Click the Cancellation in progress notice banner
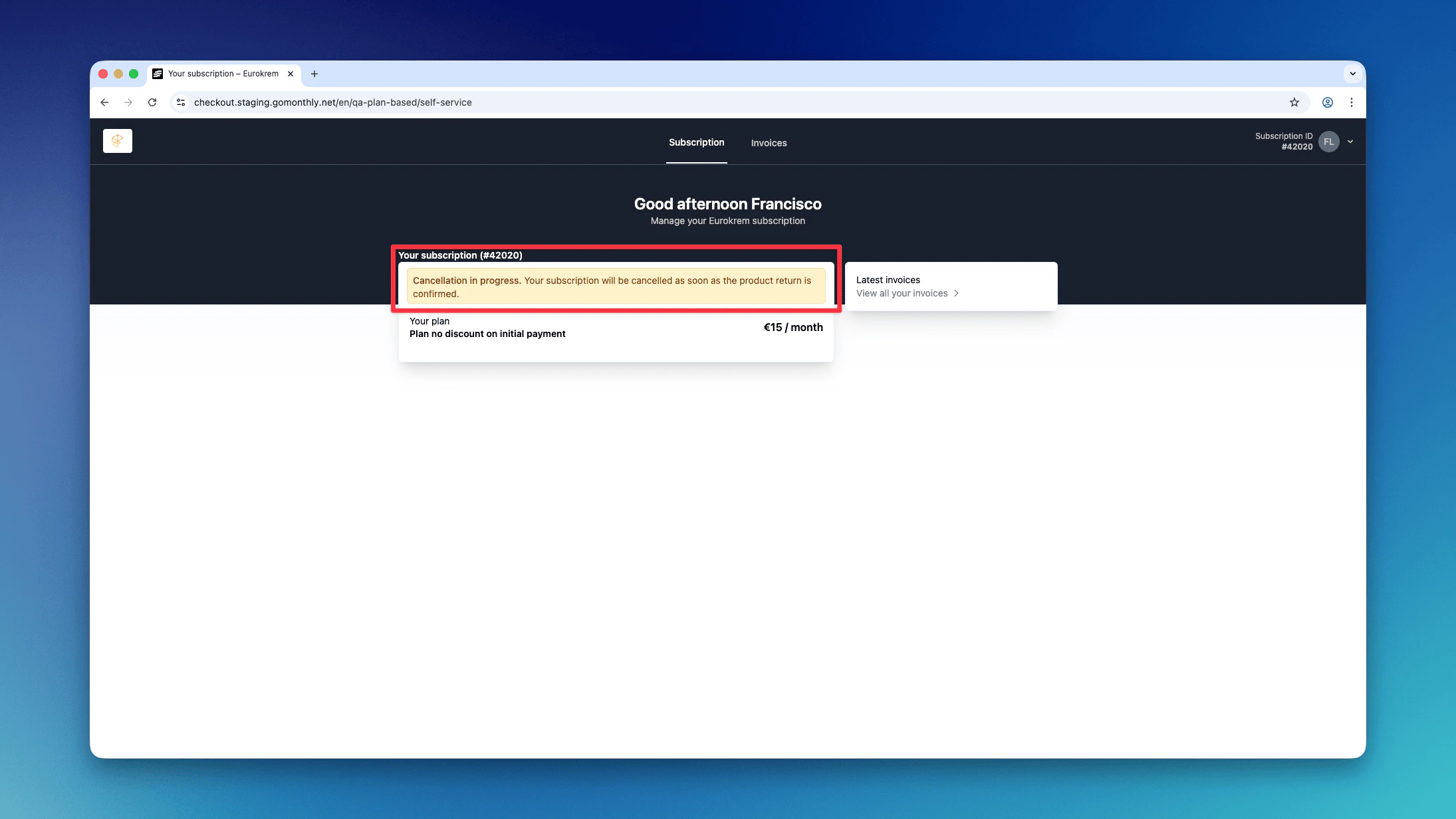This screenshot has height=819, width=1456. 616,287
